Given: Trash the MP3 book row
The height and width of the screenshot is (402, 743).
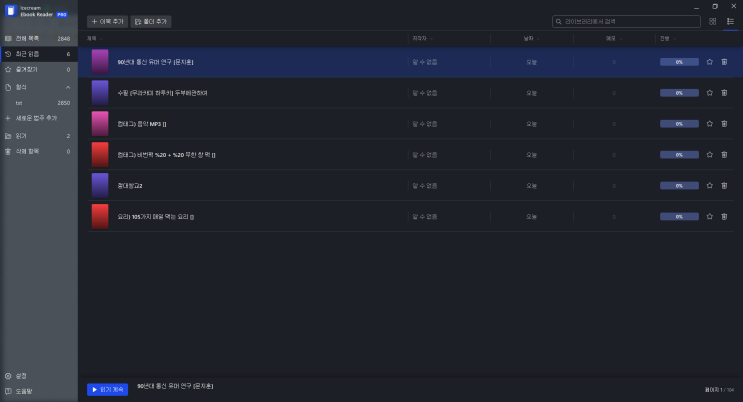Looking at the screenshot, I should [724, 124].
